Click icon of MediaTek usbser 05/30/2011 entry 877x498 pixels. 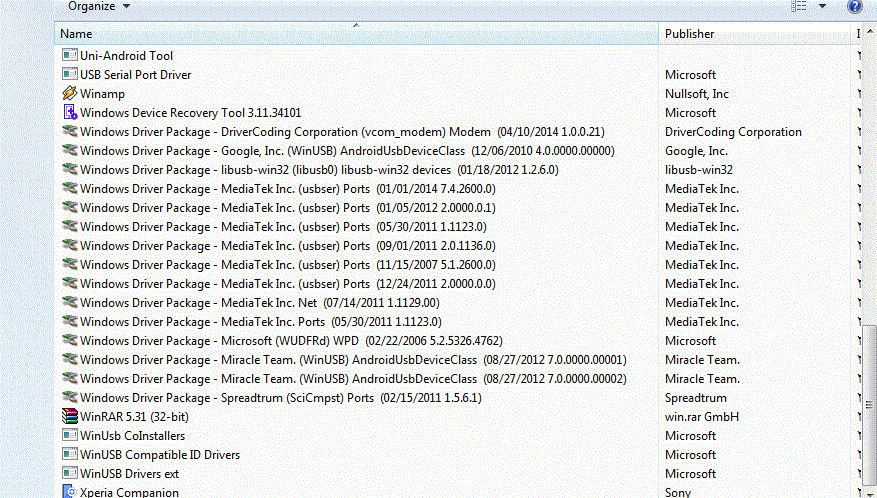click(x=69, y=226)
